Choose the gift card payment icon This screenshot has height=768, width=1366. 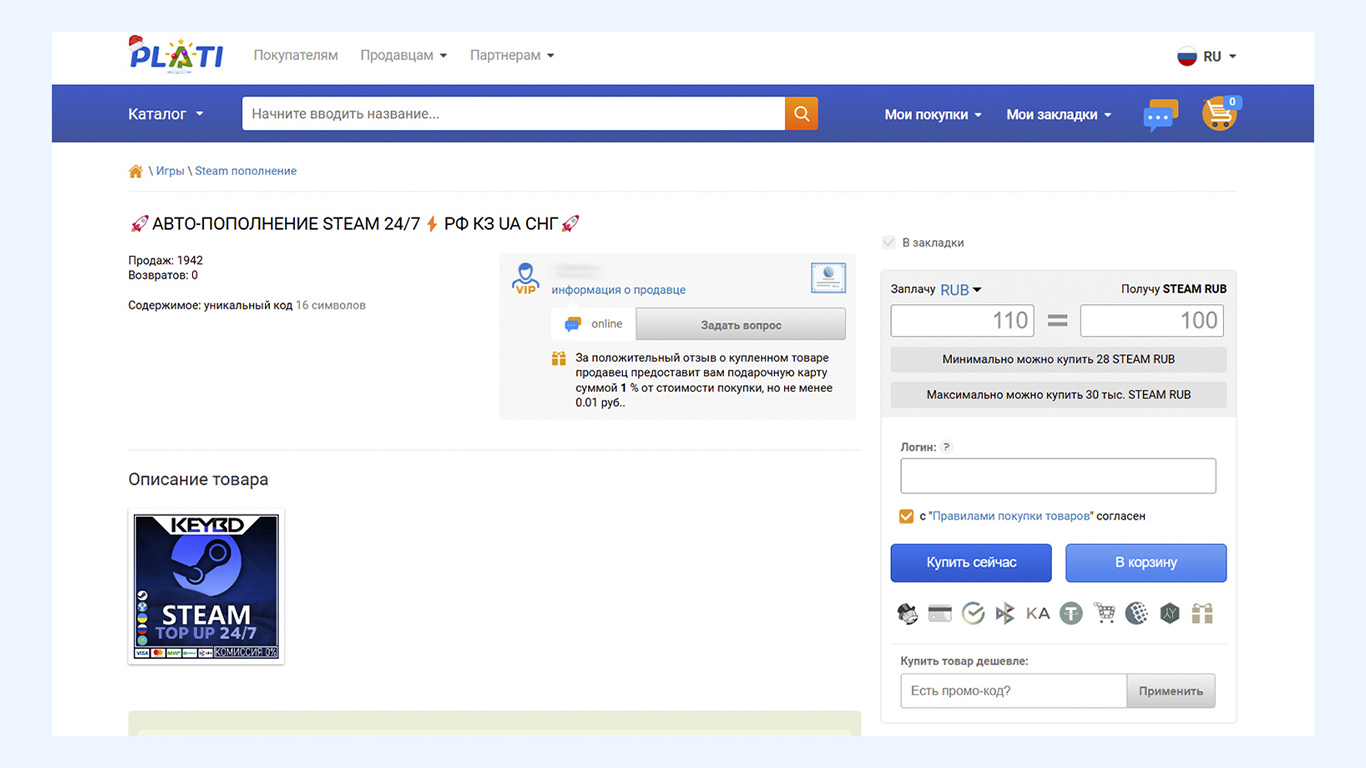coord(1202,613)
